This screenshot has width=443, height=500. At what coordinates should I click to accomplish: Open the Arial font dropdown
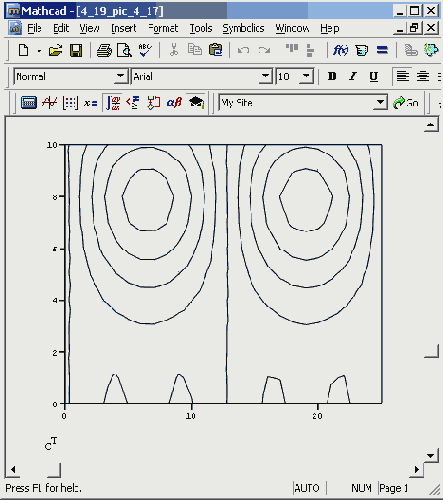[265, 76]
